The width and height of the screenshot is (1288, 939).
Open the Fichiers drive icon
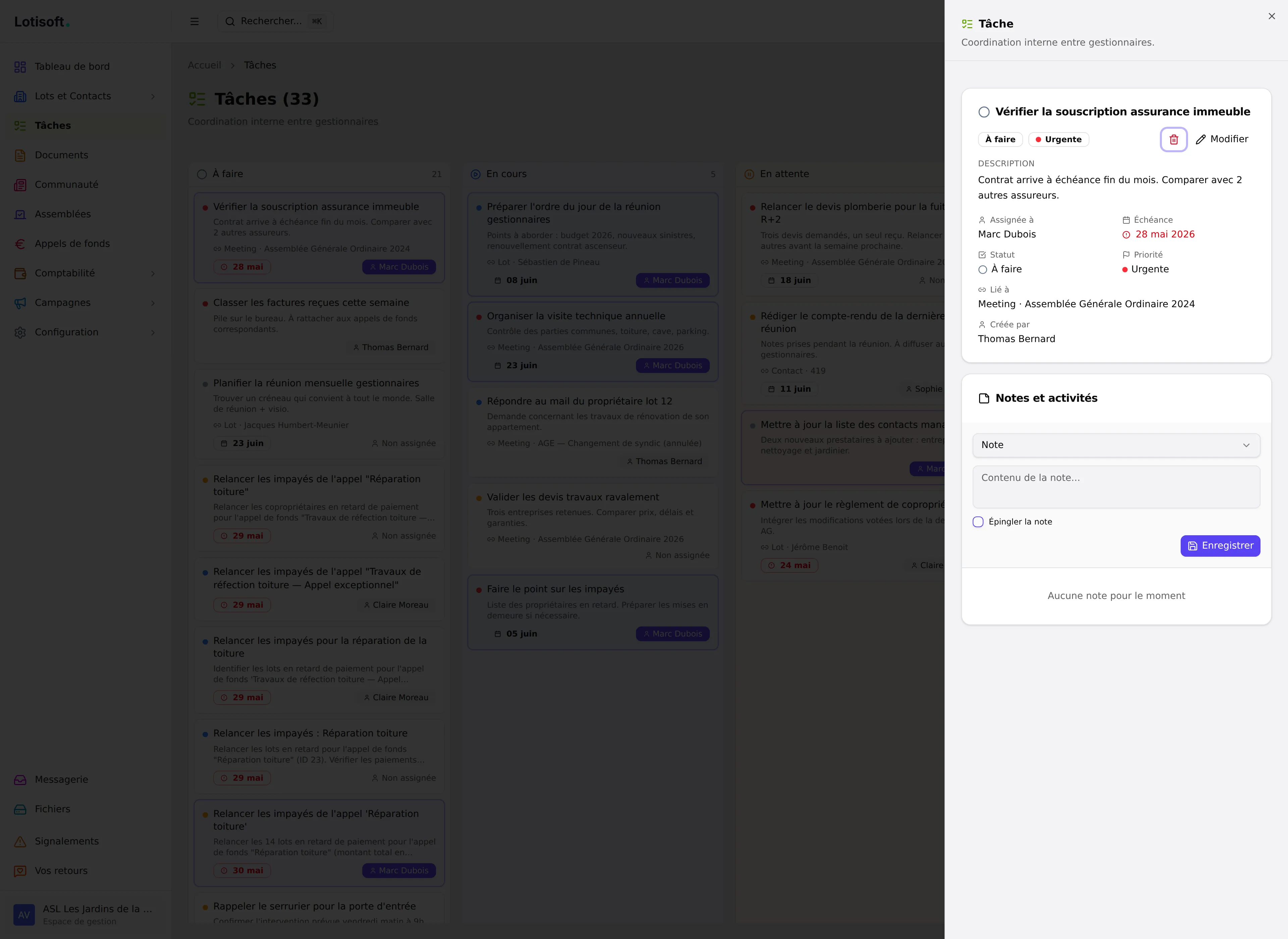(x=20, y=810)
